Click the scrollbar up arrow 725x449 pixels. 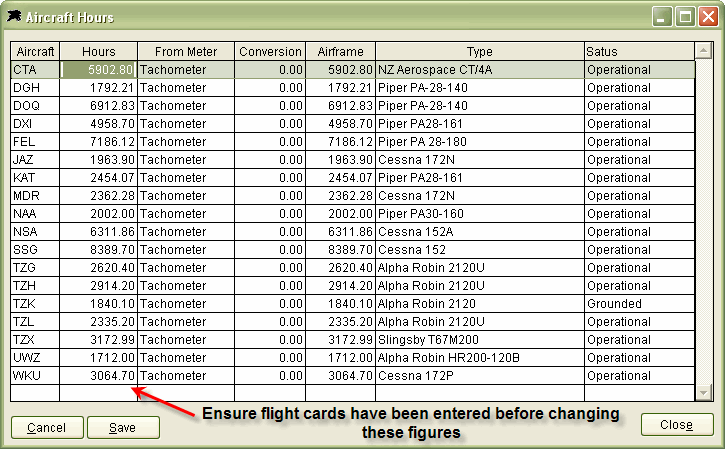pyautogui.click(x=704, y=51)
